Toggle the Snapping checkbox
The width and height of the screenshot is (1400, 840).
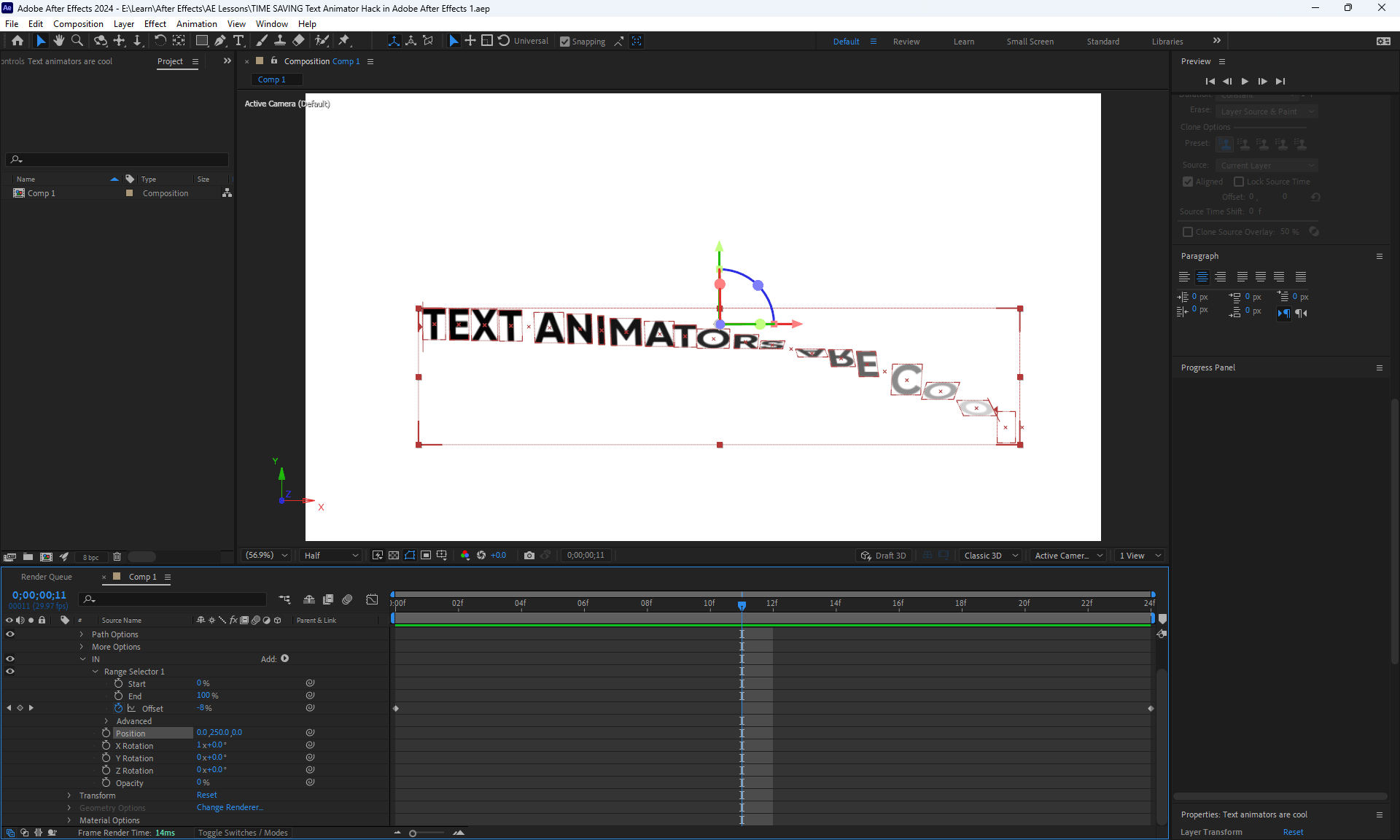pyautogui.click(x=565, y=42)
